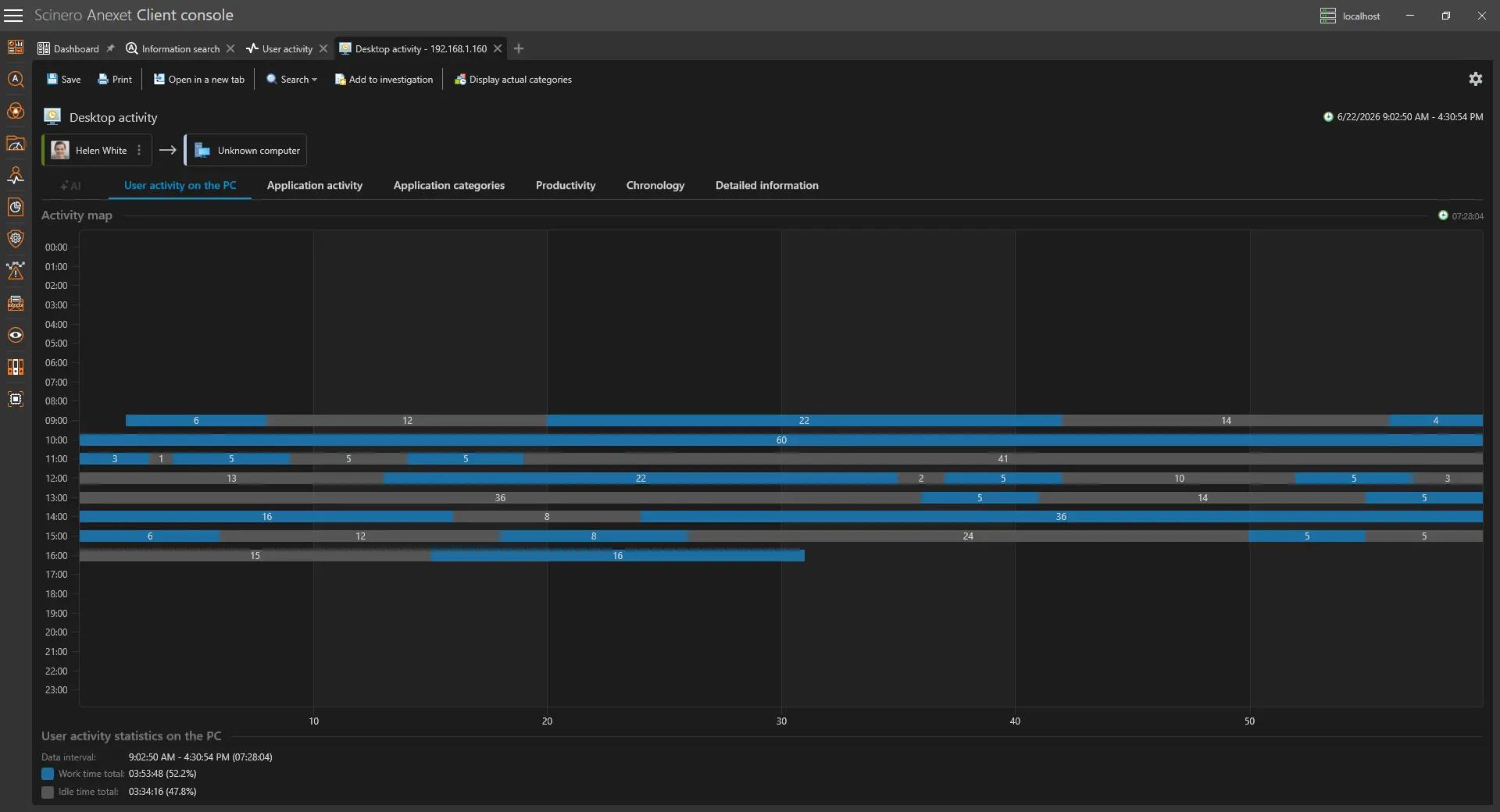1500x812 pixels.
Task: Click the 10:00 full-hour work bar labeled 60
Action: 781,440
